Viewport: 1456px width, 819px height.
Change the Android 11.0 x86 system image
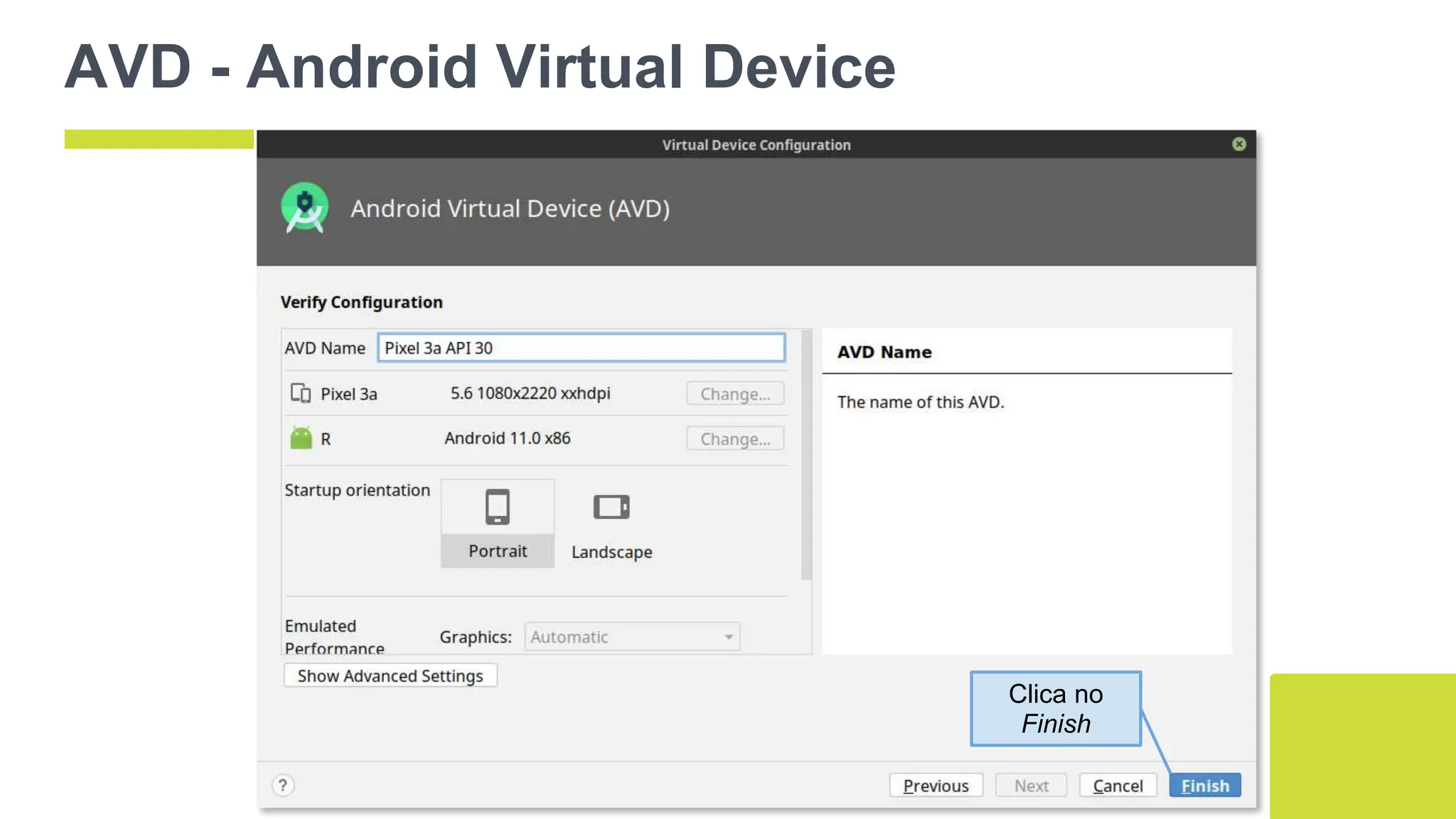(x=735, y=439)
